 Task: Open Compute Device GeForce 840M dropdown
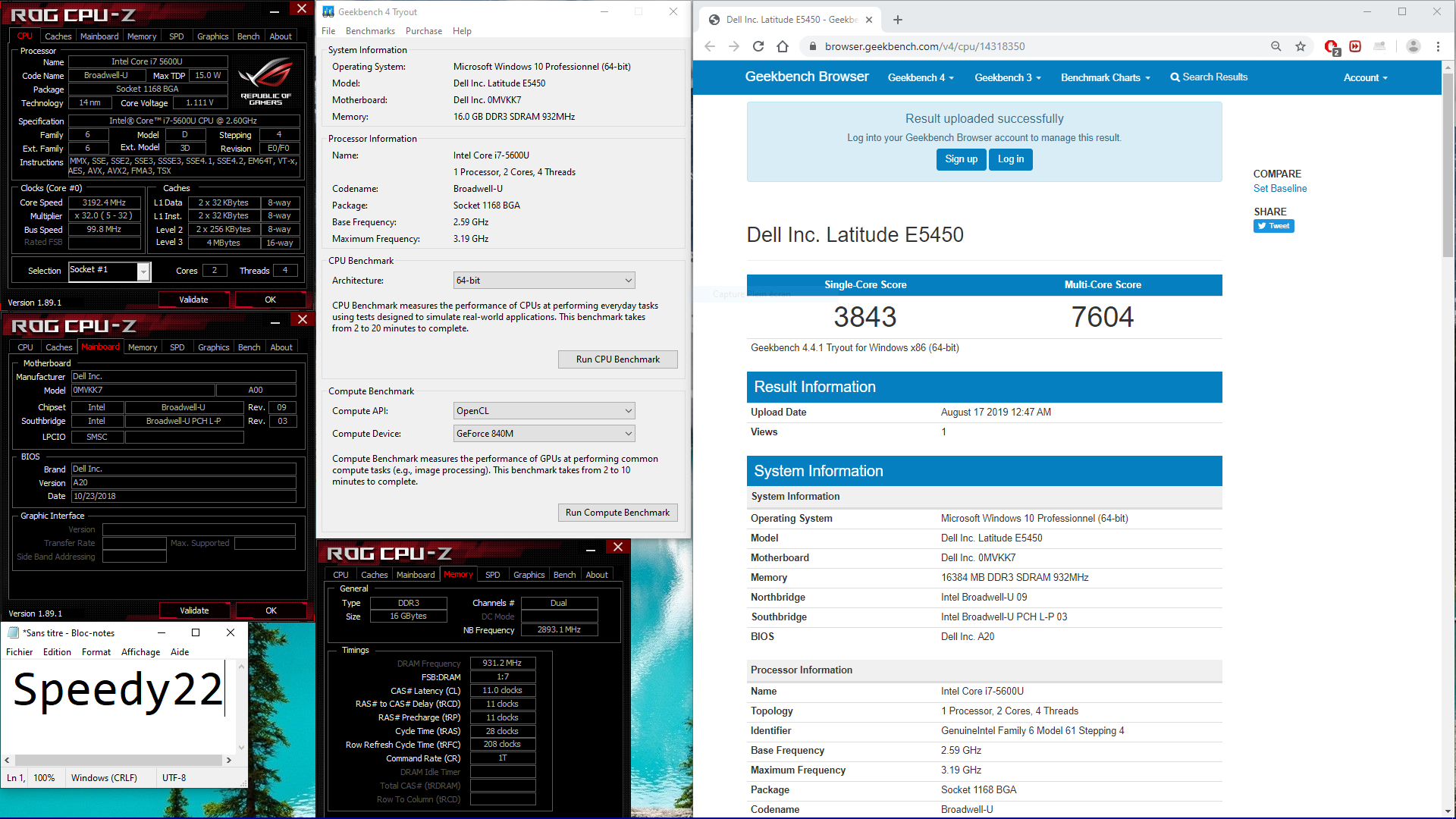point(544,434)
